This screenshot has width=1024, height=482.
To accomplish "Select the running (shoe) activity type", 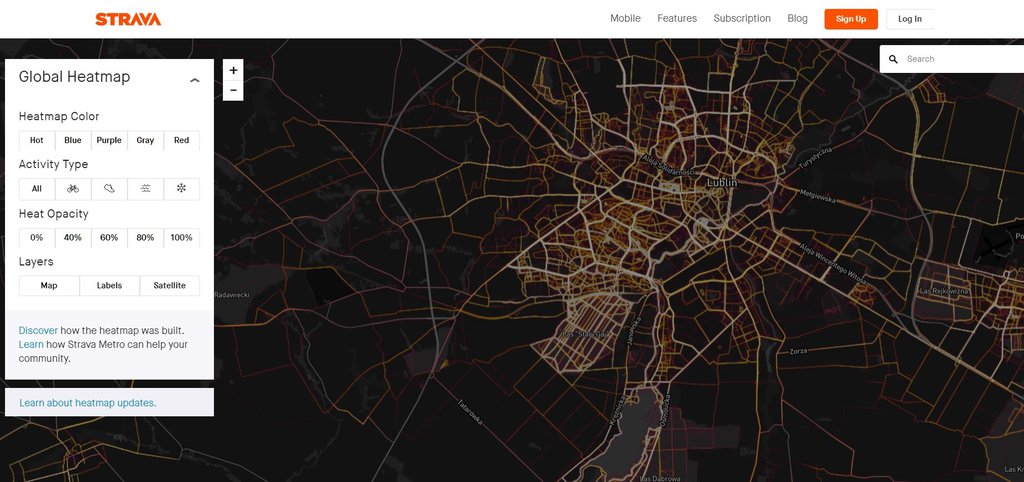I will 109,188.
